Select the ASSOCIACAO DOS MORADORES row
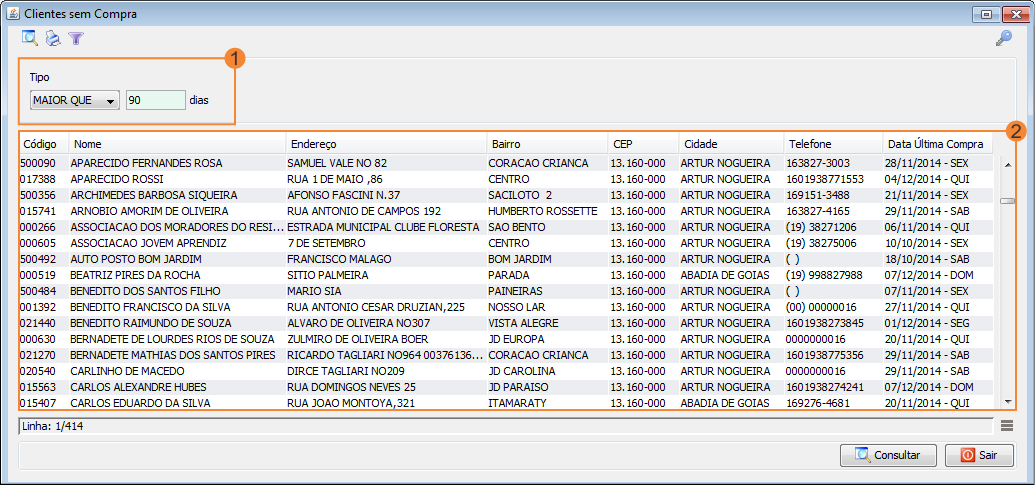Screen dimensions: 1035x485 (506, 227)
